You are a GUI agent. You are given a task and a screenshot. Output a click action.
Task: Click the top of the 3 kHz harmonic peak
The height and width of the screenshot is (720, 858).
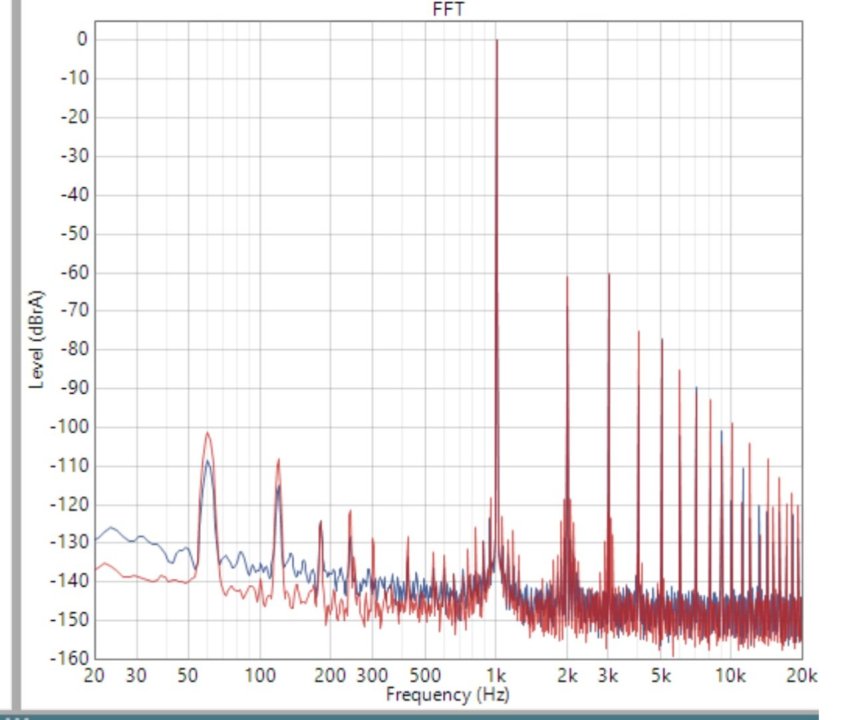point(608,275)
